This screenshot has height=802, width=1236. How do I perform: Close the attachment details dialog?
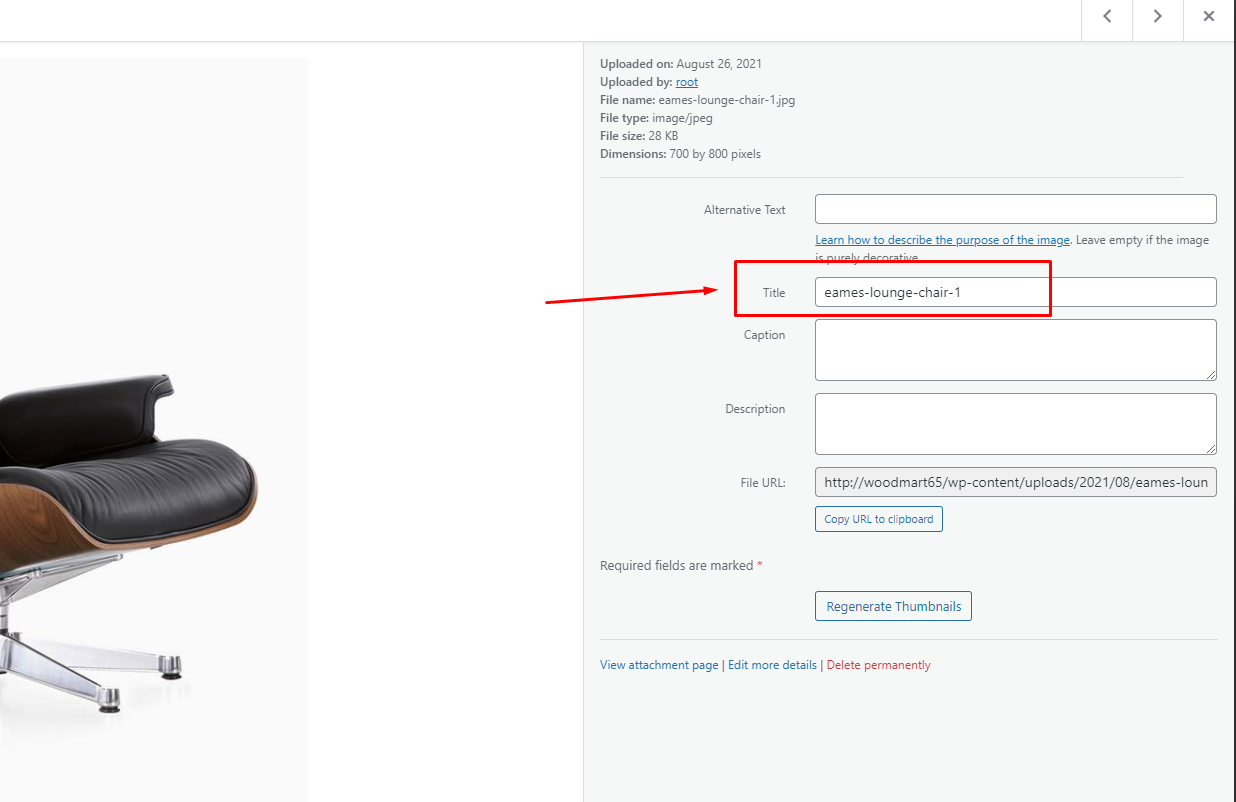1209,17
